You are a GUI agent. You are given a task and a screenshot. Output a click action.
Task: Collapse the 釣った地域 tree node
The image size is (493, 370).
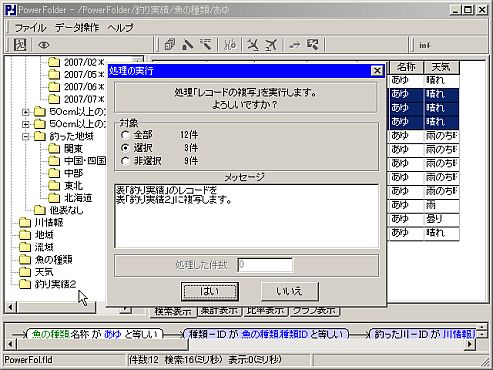26,136
